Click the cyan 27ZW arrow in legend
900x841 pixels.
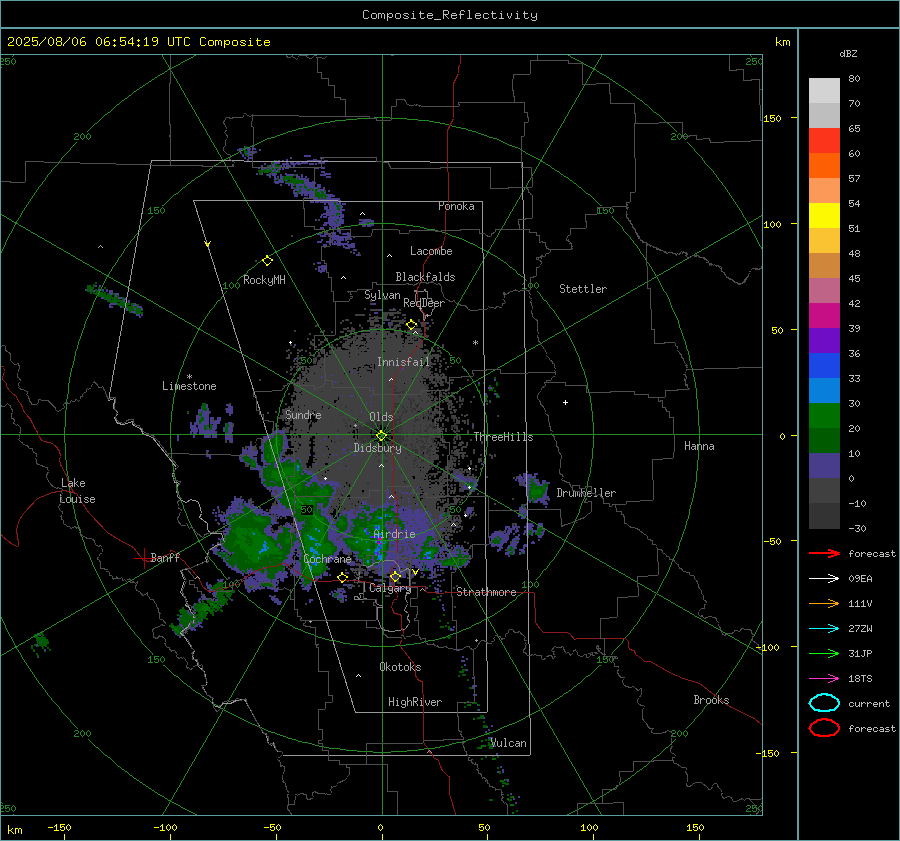click(x=824, y=629)
